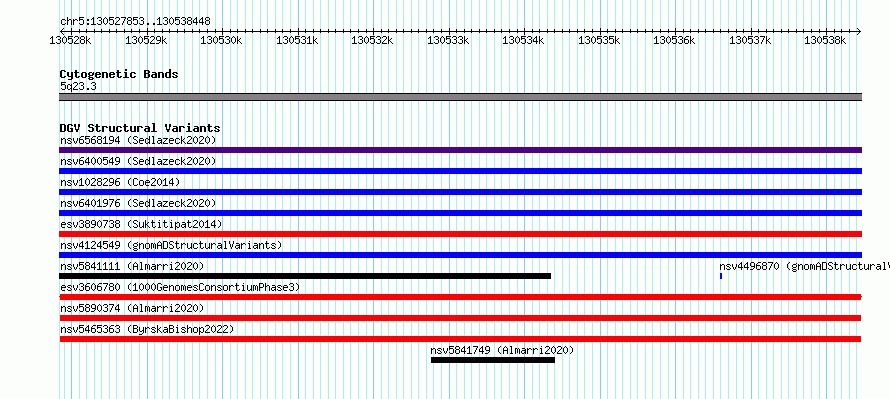Click the nsv5890374 (Almarri2020) label

pyautogui.click(x=132, y=308)
